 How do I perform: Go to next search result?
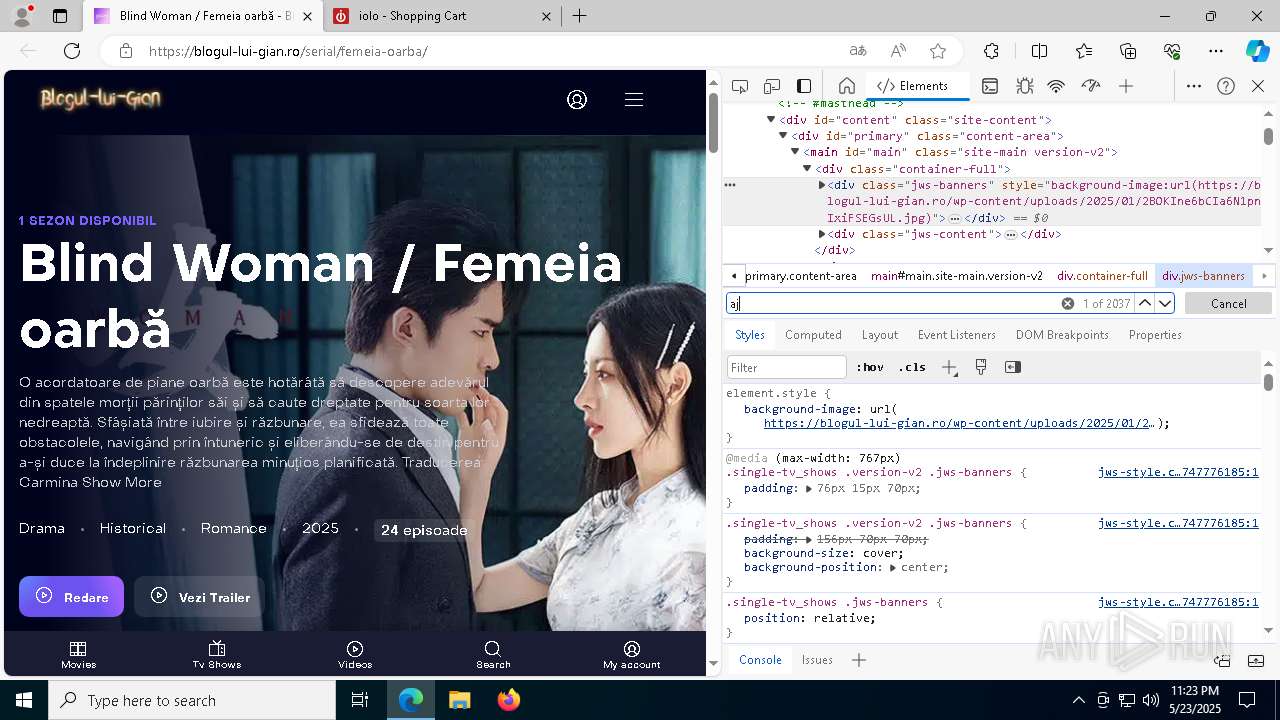1165,303
